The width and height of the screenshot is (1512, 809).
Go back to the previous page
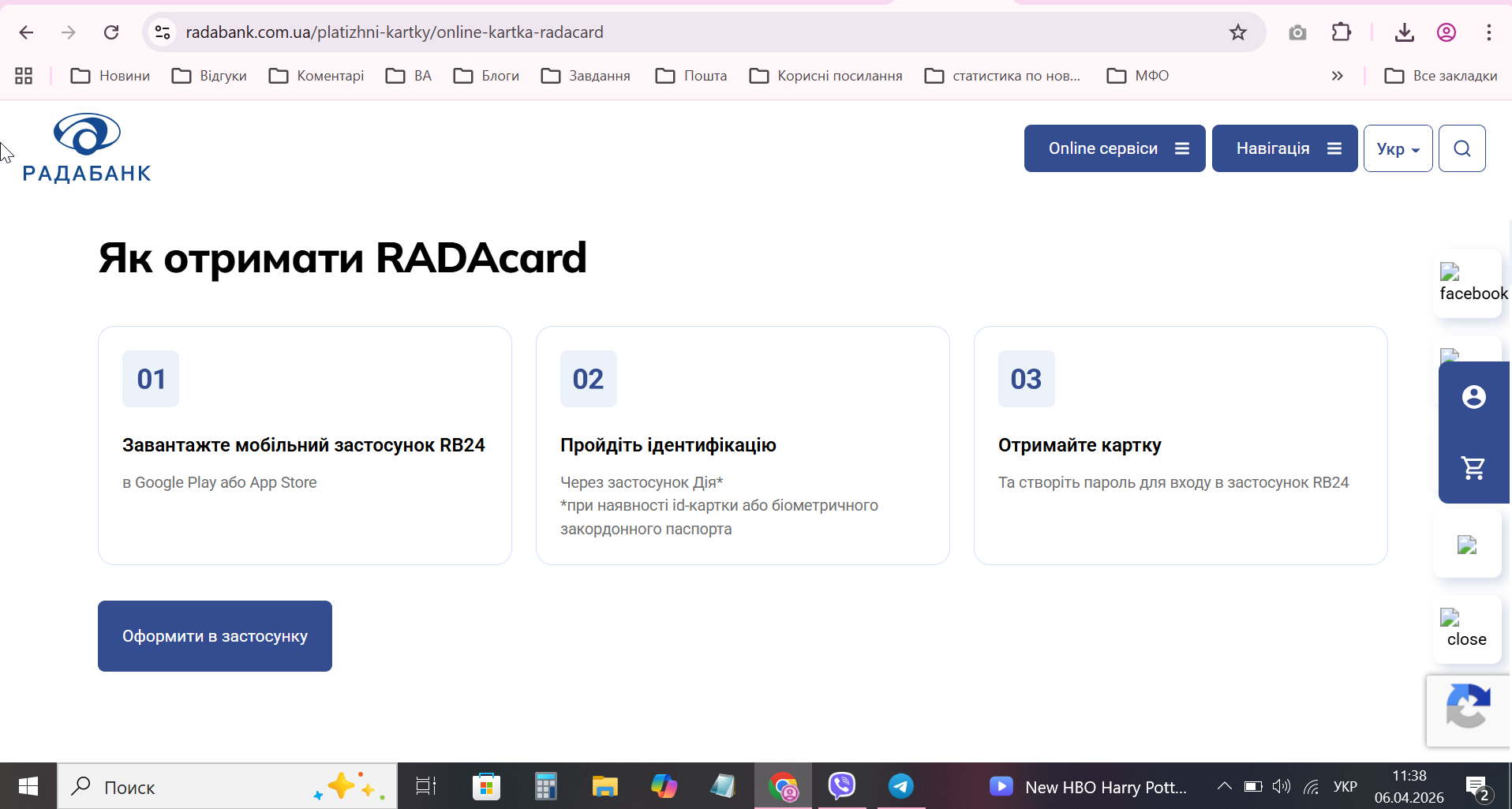[26, 32]
